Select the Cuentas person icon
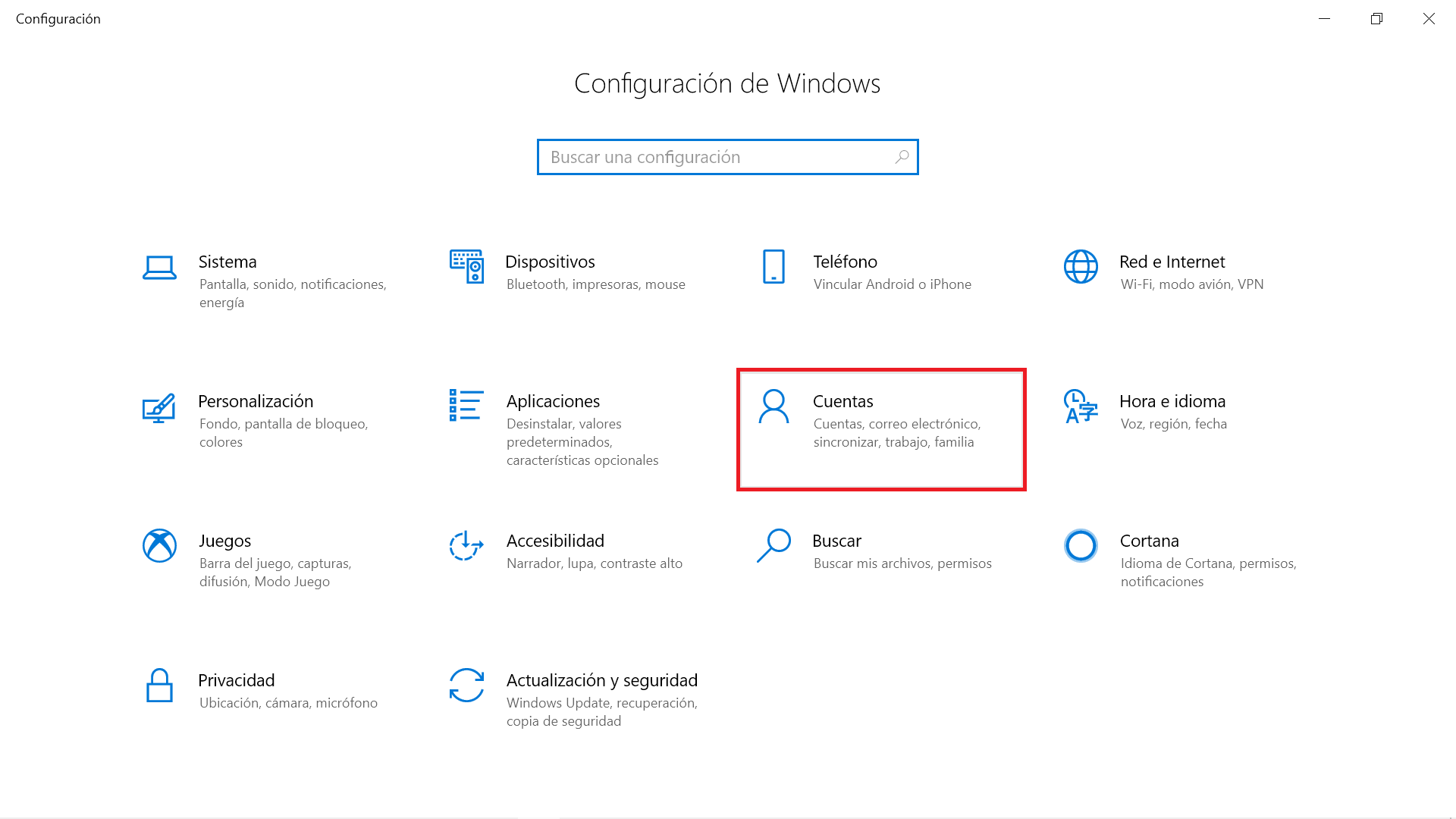1456x819 pixels. click(x=773, y=406)
